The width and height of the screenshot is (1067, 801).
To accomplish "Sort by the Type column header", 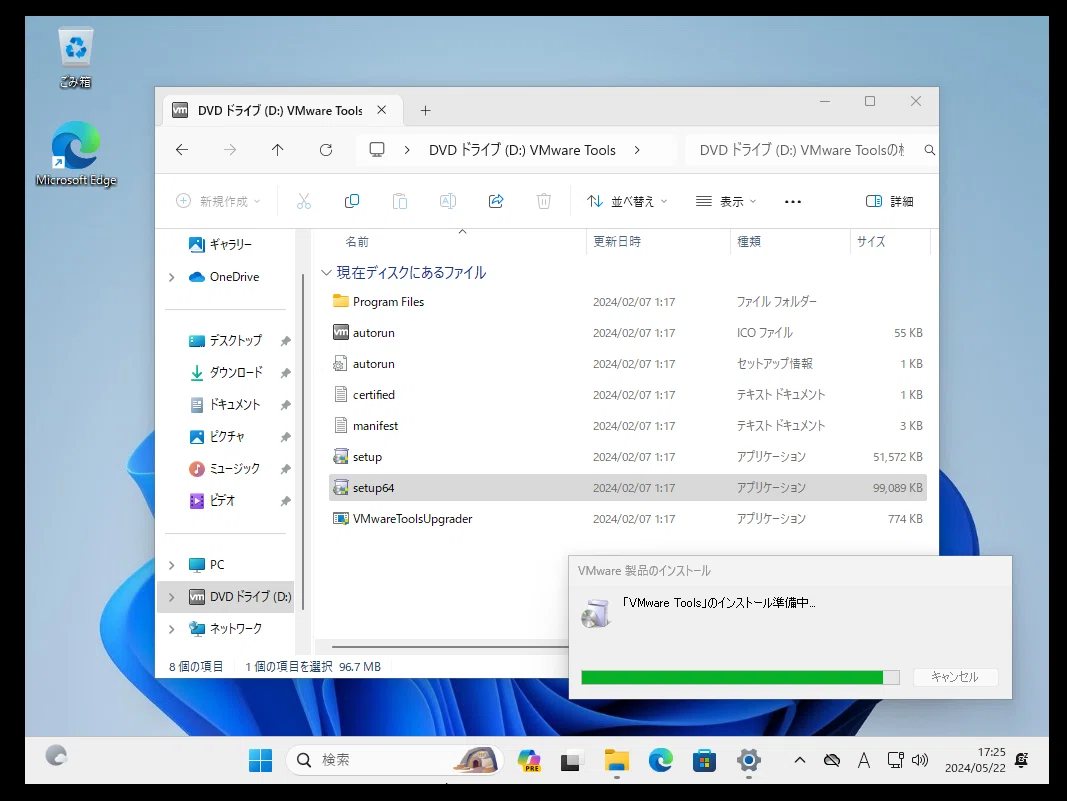I will [789, 242].
